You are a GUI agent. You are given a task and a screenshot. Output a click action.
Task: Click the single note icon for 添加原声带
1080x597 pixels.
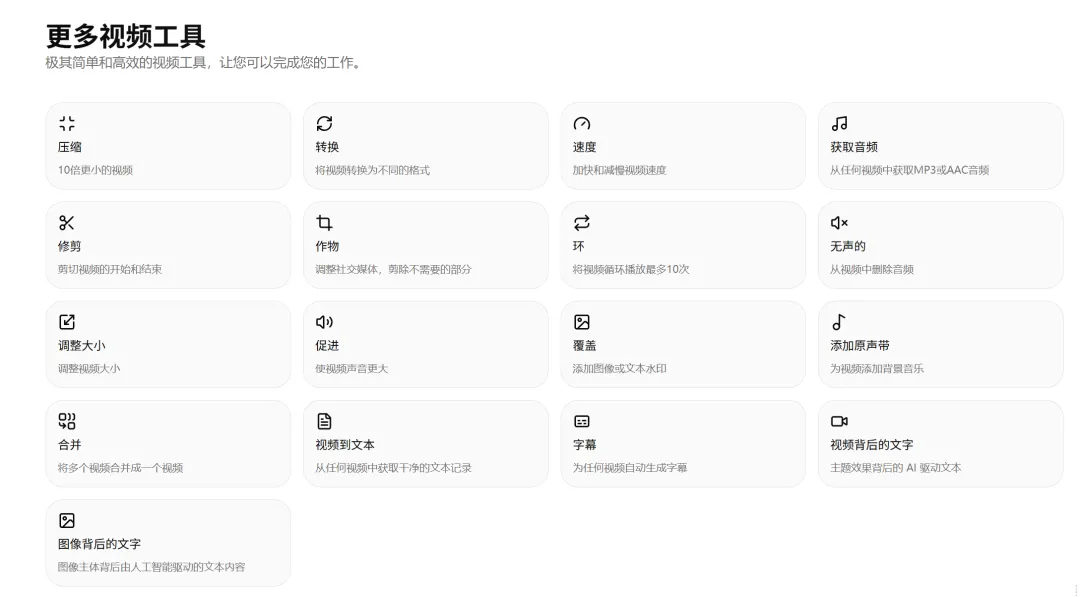838,322
